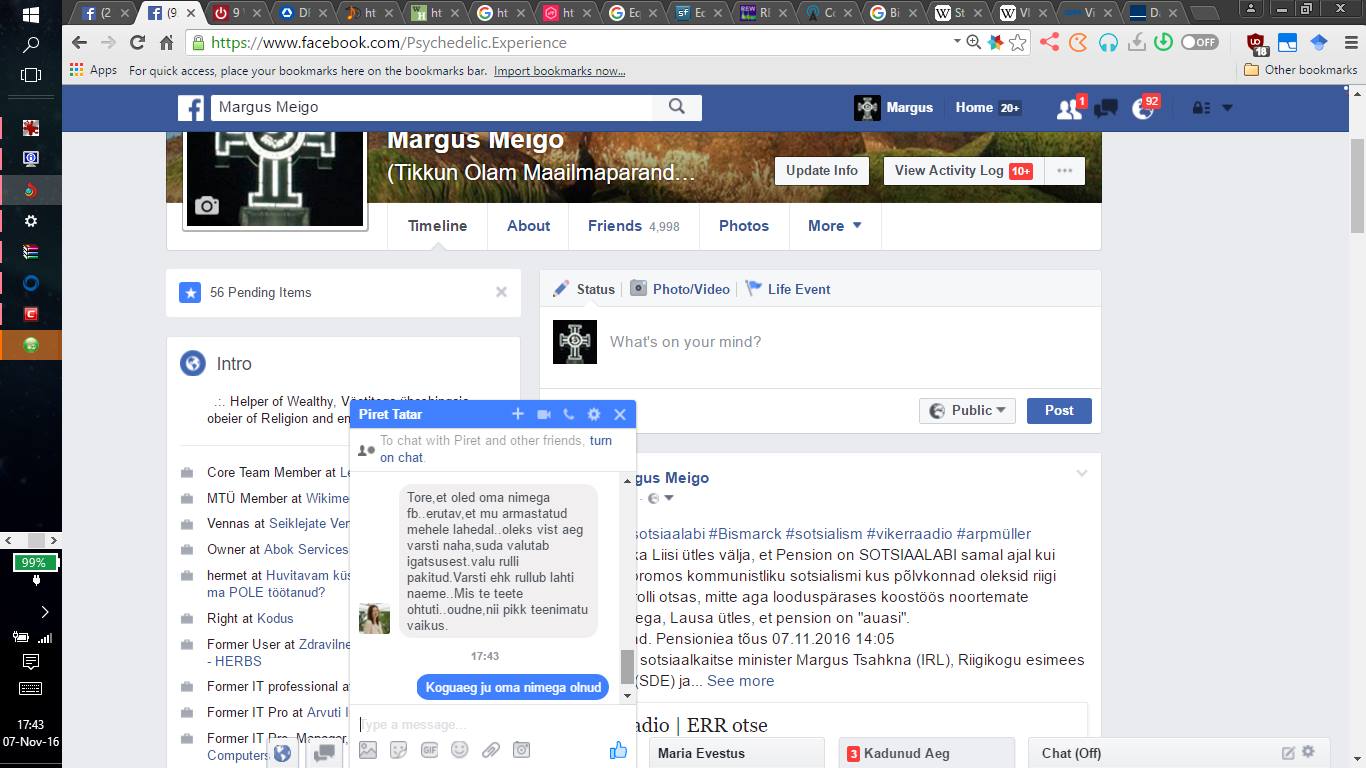Open the Windows Start button
Viewport: 1366px width, 768px height.
coord(31,16)
